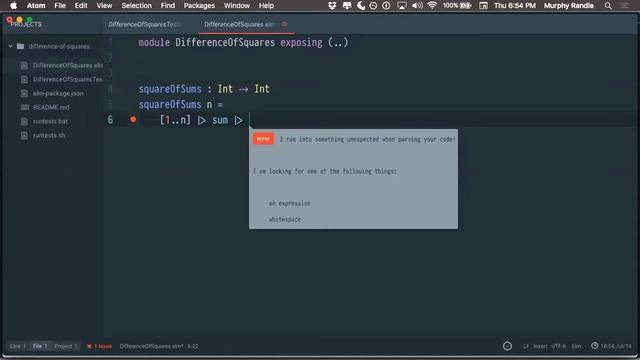
Task: Change LF line ending in status bar
Action: [x=526, y=346]
